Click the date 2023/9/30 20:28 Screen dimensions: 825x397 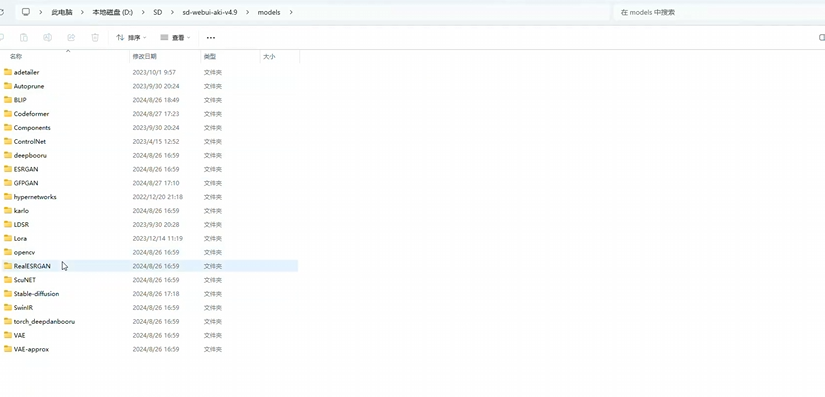[156, 225]
